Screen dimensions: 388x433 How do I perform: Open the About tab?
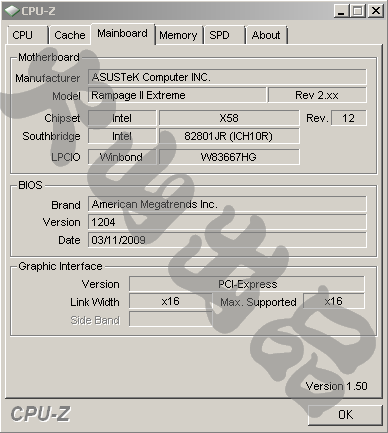266,35
